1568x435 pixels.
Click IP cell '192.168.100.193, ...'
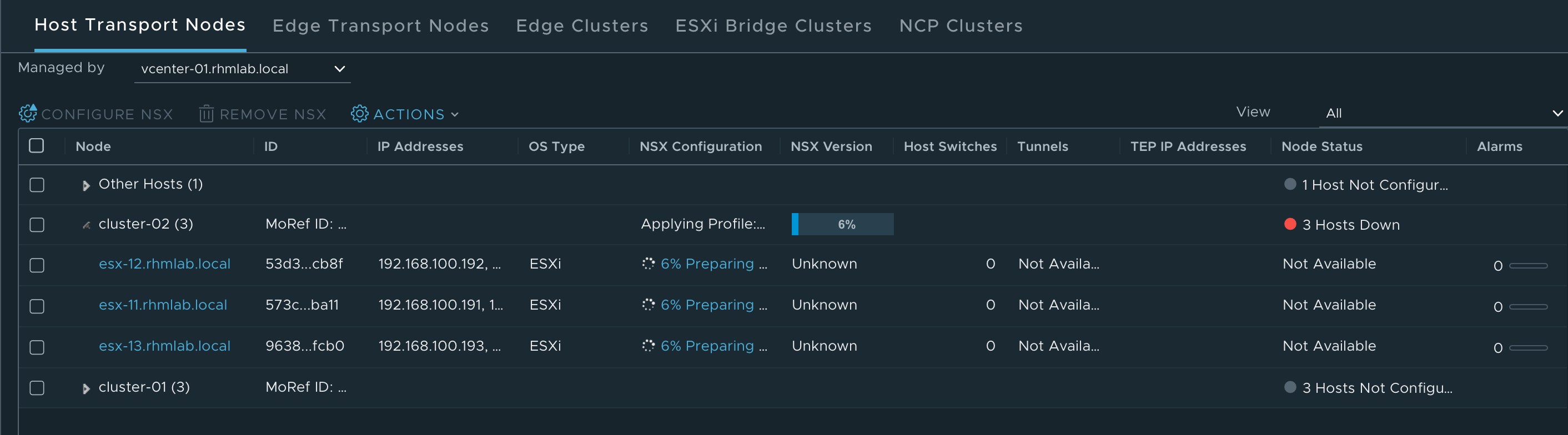440,346
